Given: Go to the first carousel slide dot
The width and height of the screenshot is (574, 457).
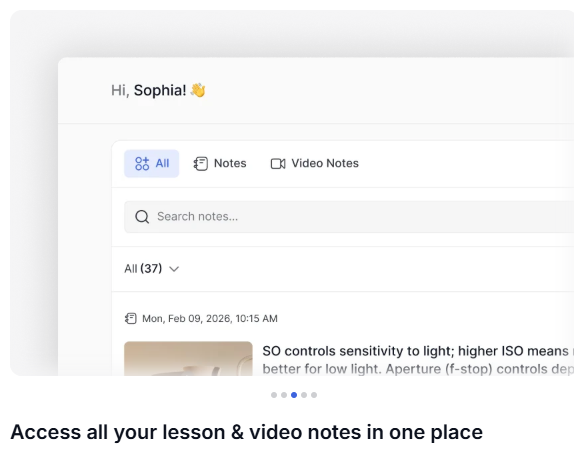Looking at the screenshot, I should [274, 395].
